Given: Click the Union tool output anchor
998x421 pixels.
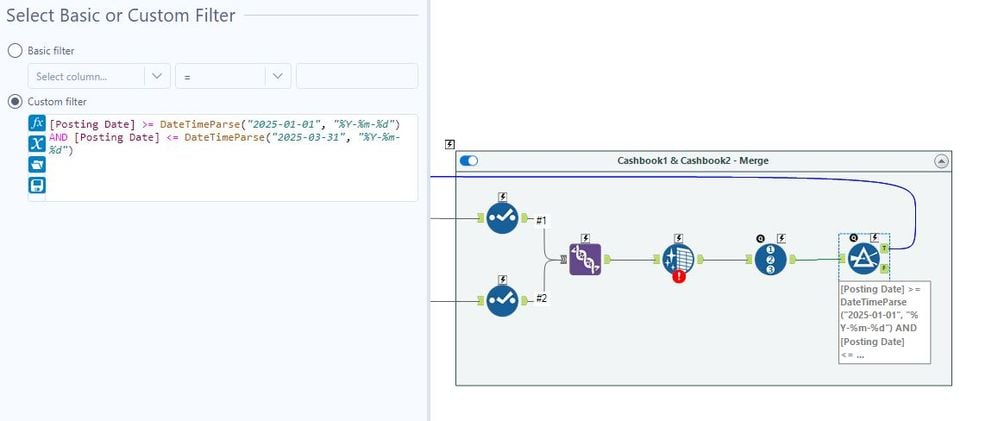Looking at the screenshot, I should tap(607, 259).
